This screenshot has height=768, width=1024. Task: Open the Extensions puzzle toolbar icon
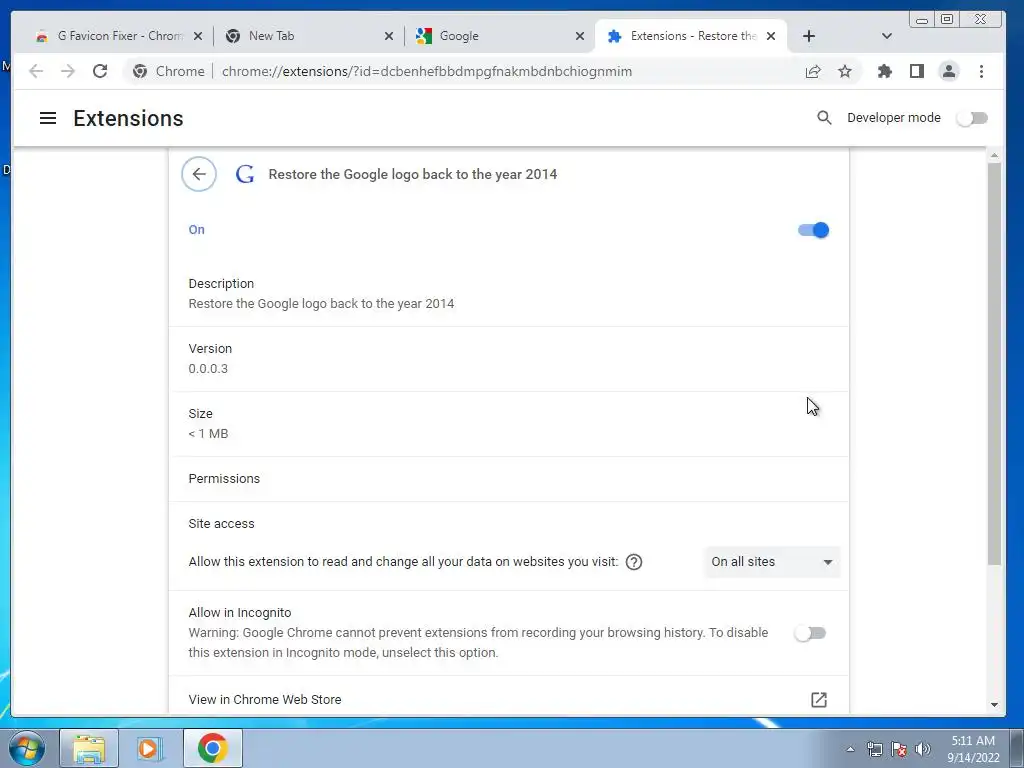coord(885,71)
